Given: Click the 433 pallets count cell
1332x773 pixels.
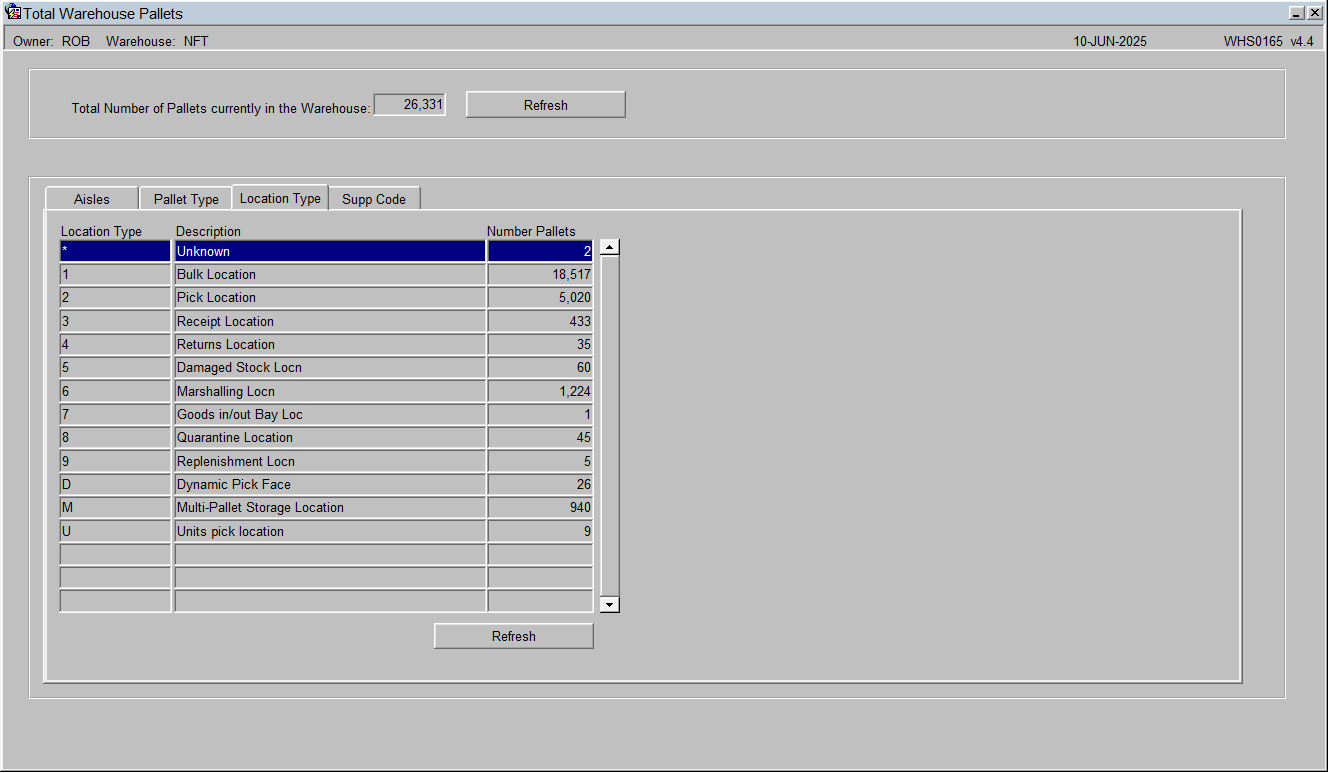Looking at the screenshot, I should pyautogui.click(x=540, y=321).
